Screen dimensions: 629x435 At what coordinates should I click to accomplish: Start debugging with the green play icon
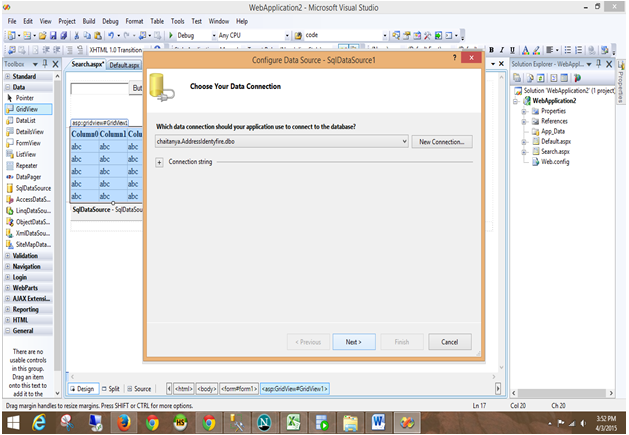[x=171, y=35]
